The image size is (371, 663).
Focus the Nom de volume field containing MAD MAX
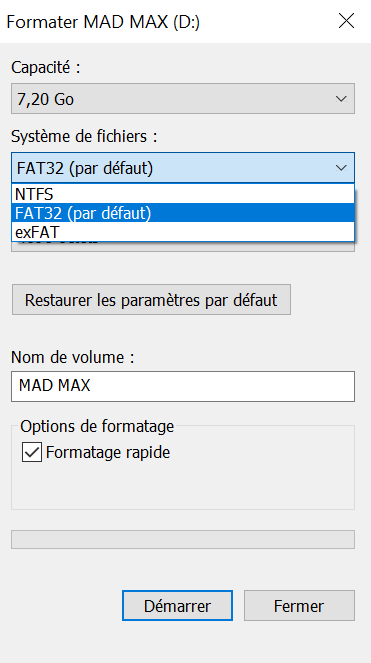(183, 386)
